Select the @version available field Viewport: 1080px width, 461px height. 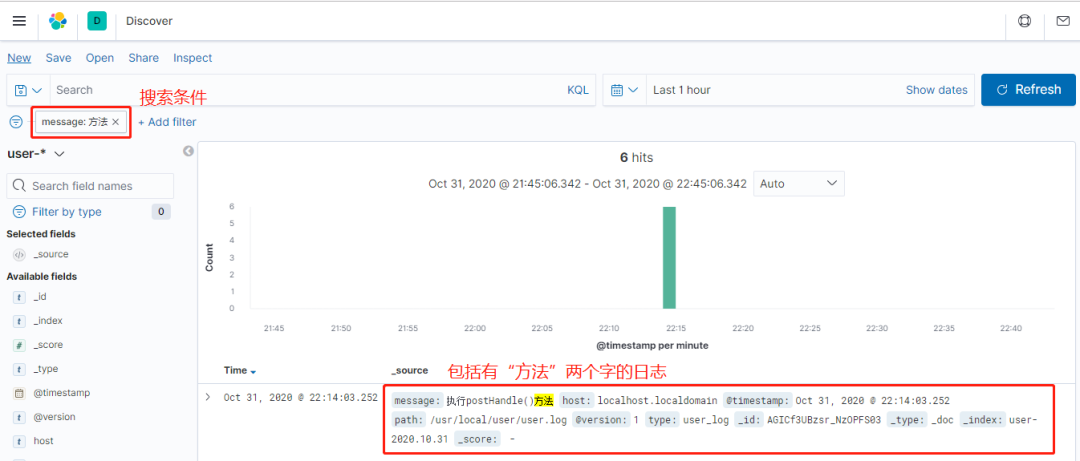pos(54,417)
